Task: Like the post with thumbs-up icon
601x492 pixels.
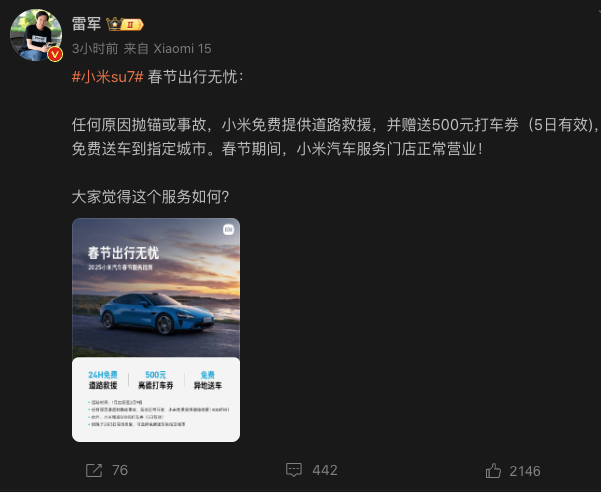Action: (493, 471)
